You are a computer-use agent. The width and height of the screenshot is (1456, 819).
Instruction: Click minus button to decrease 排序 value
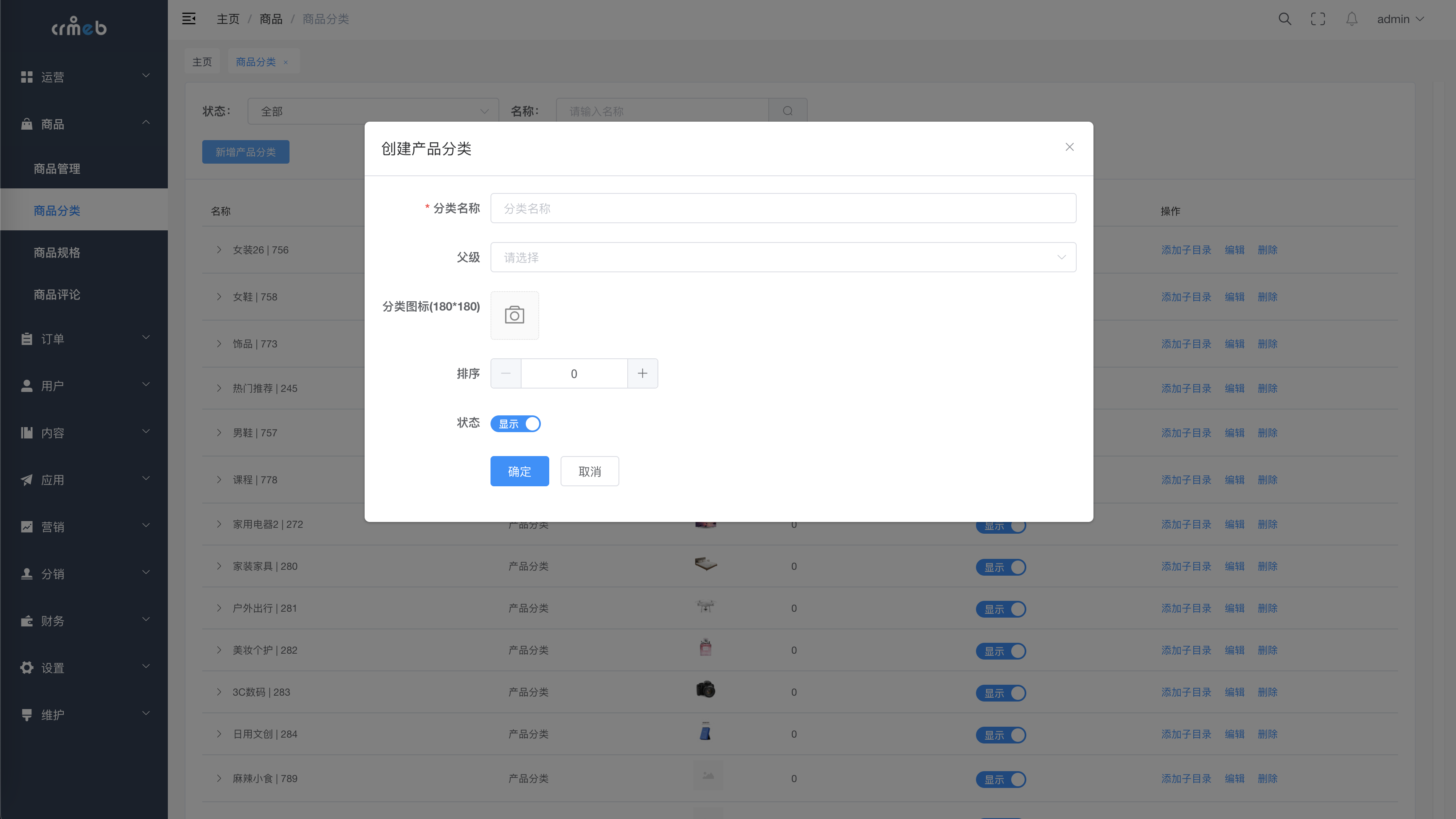(x=506, y=373)
